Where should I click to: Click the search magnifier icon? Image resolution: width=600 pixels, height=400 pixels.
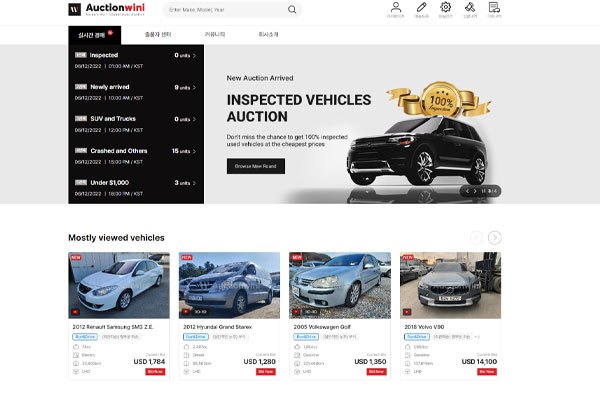292,10
